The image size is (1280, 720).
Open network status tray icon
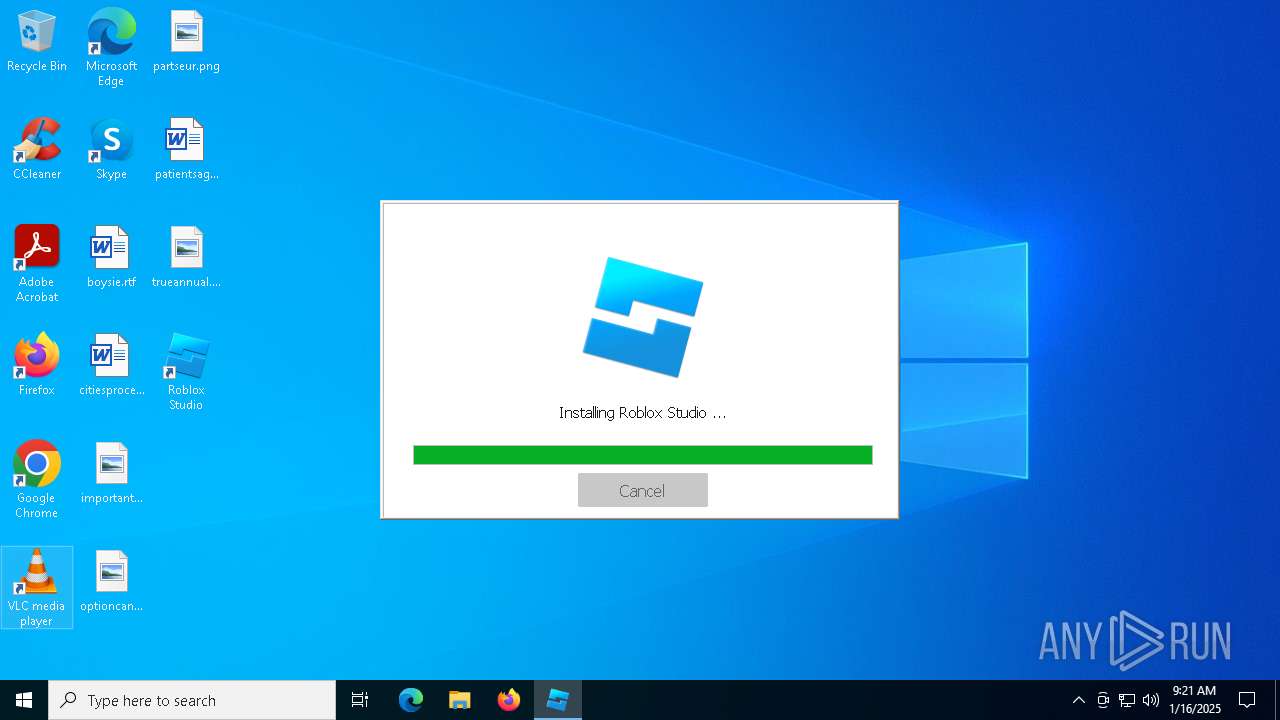click(1127, 700)
